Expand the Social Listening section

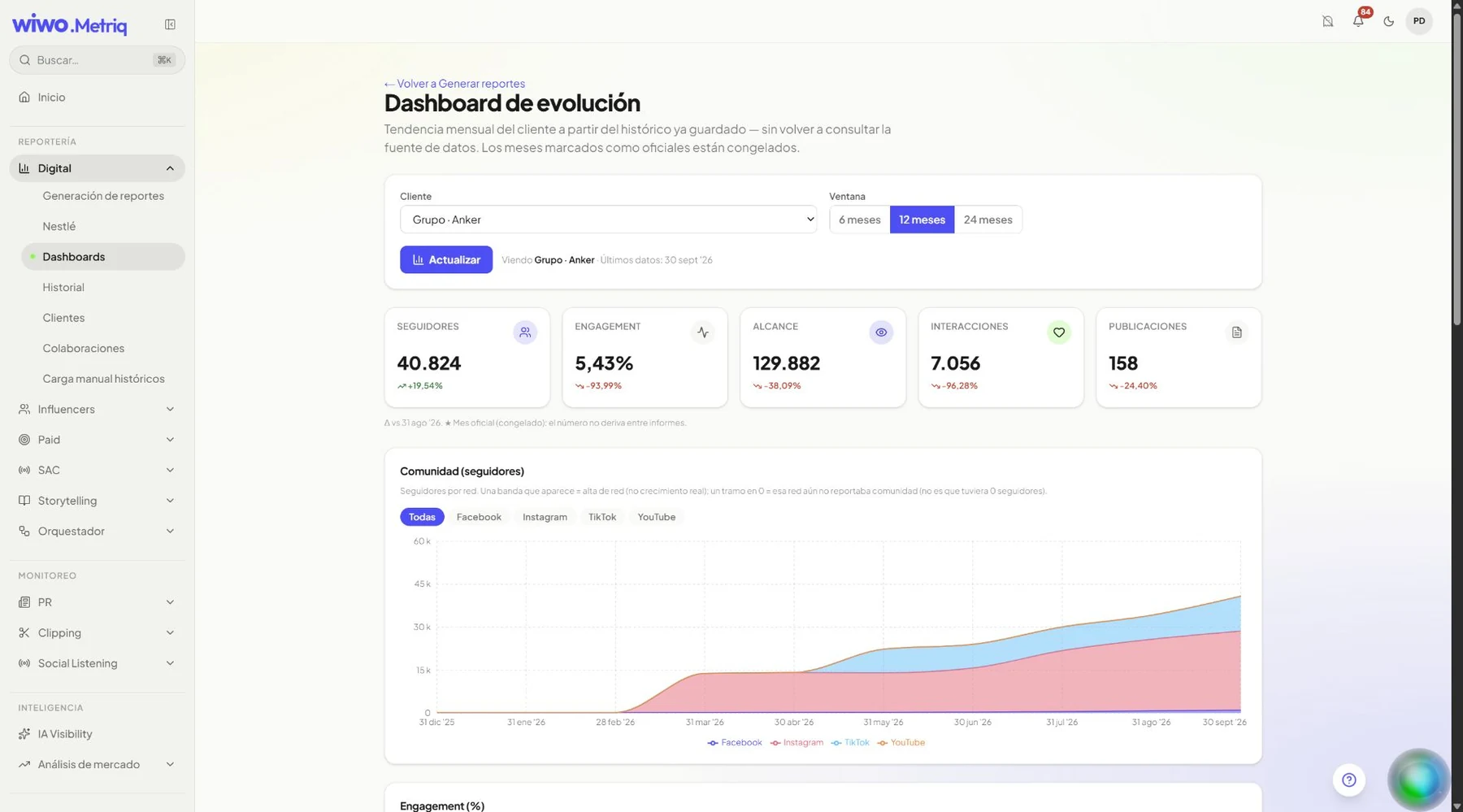point(98,663)
